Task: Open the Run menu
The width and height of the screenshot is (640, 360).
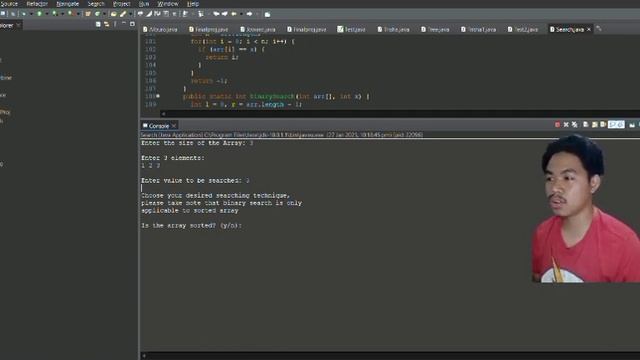Action: pos(144,4)
